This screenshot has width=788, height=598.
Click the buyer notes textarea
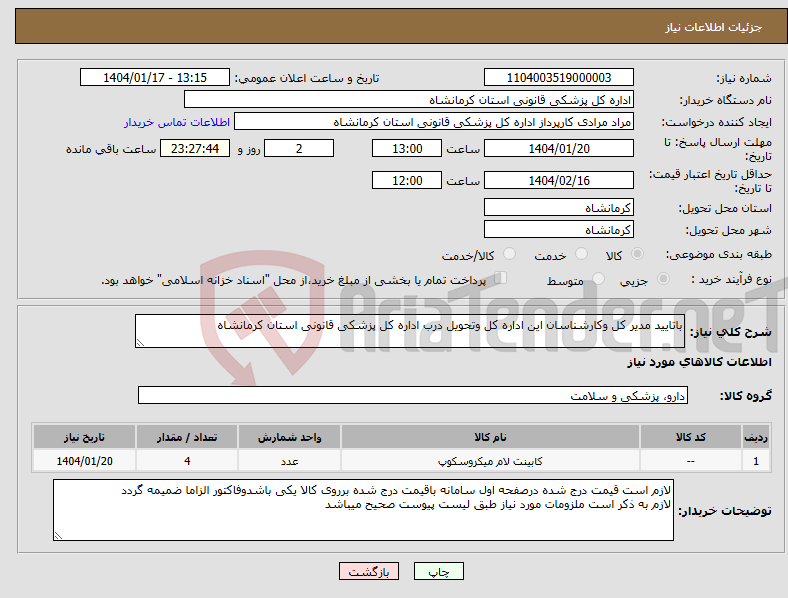point(363,510)
